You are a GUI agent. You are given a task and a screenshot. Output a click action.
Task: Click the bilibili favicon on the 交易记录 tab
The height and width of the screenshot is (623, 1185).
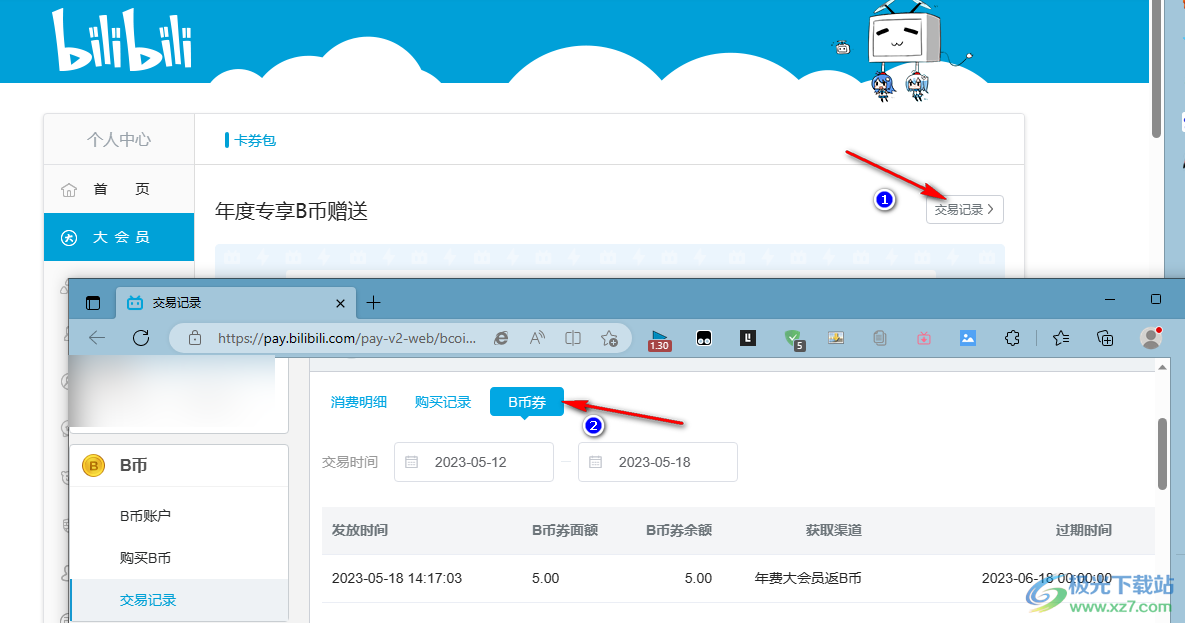(x=135, y=303)
